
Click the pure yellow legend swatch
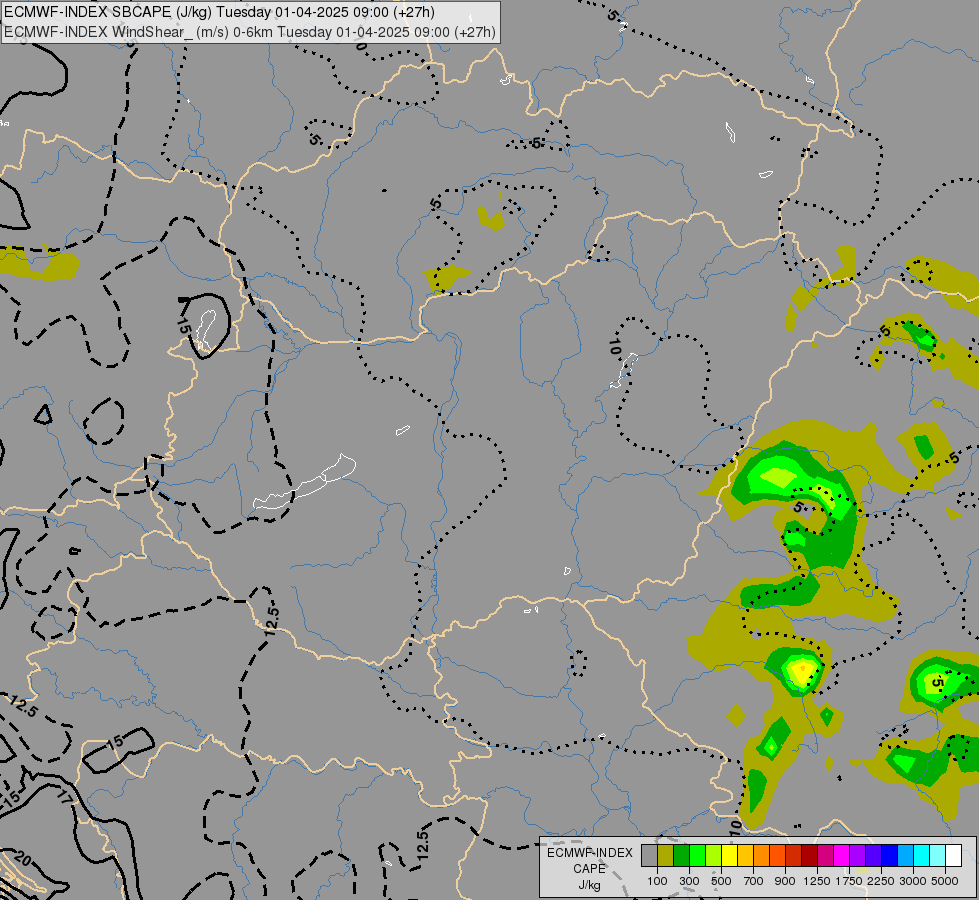point(729,856)
